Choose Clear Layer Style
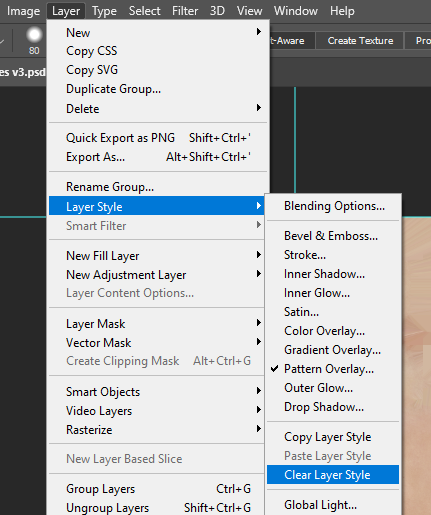This screenshot has width=431, height=515. (333, 475)
